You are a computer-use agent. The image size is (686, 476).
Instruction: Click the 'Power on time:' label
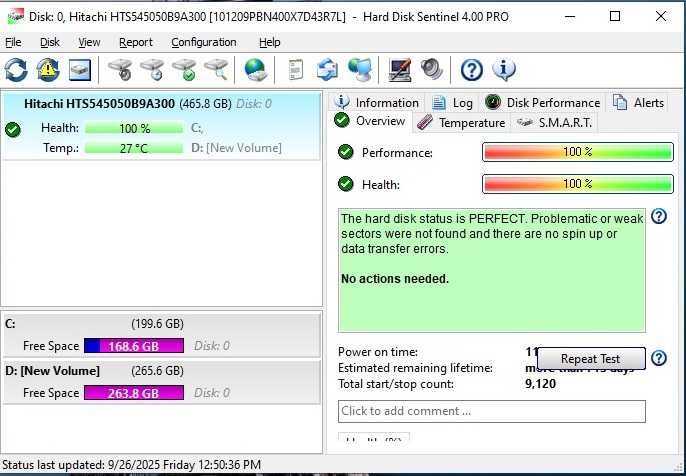click(378, 352)
